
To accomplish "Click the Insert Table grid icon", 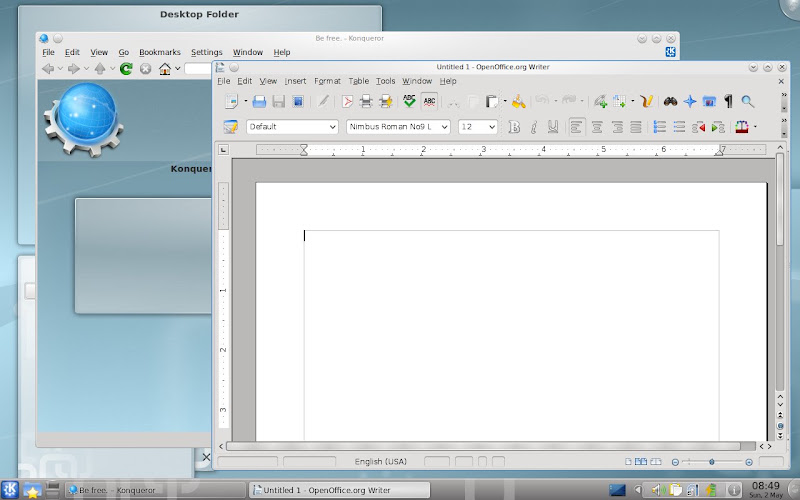I will coord(620,102).
